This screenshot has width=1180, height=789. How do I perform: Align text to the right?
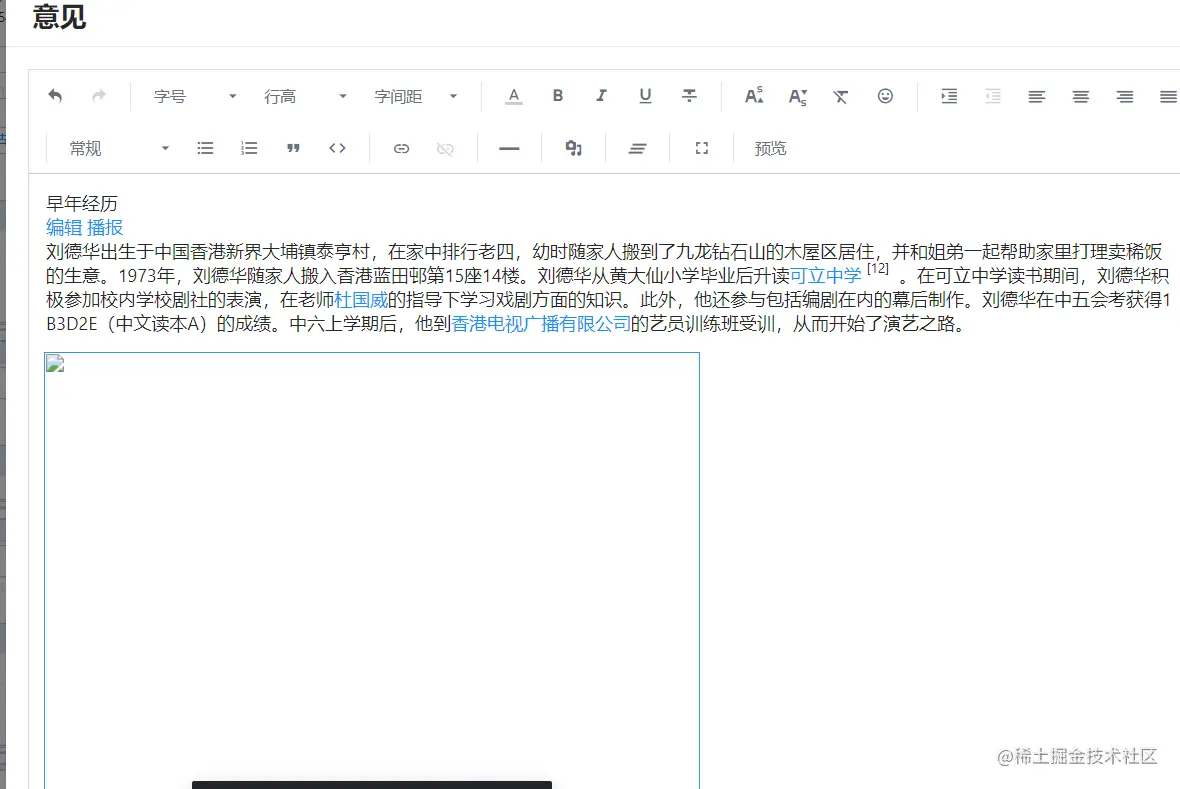(x=1124, y=96)
